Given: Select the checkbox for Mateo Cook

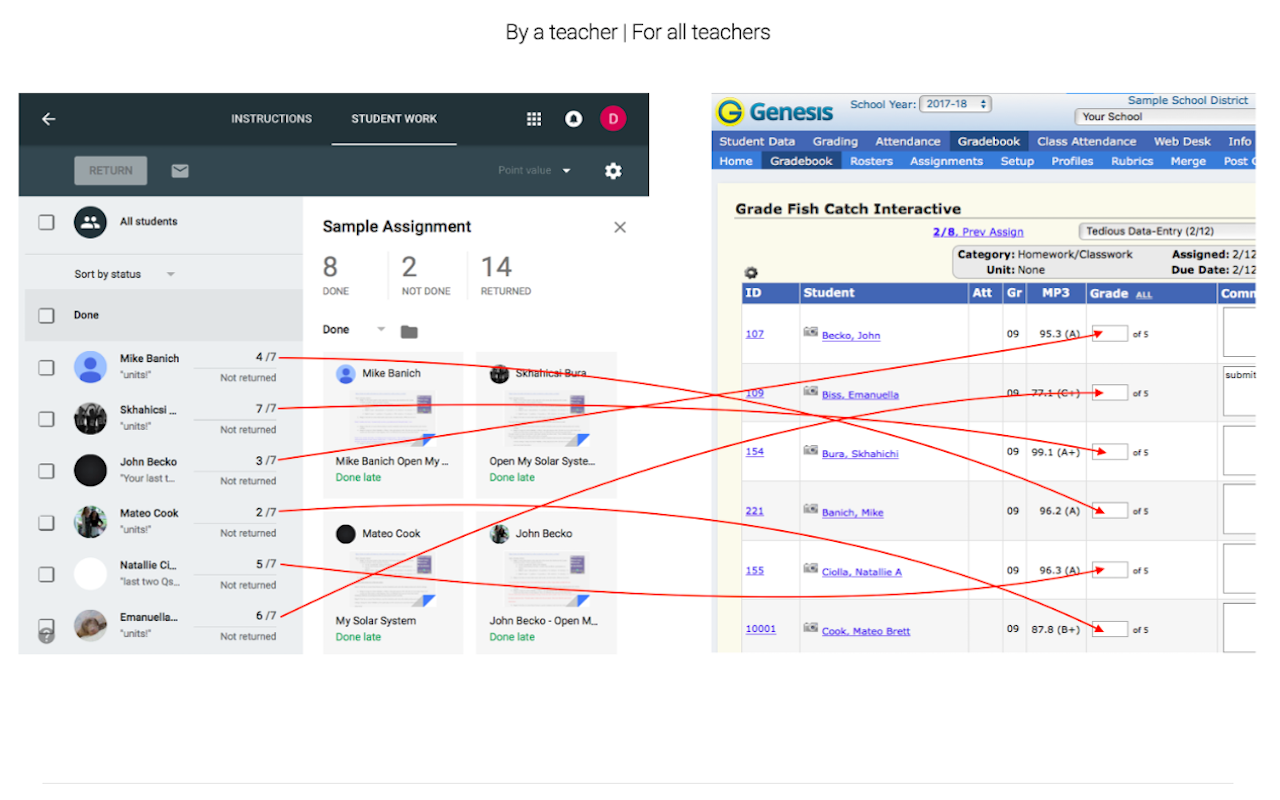Looking at the screenshot, I should [x=46, y=522].
